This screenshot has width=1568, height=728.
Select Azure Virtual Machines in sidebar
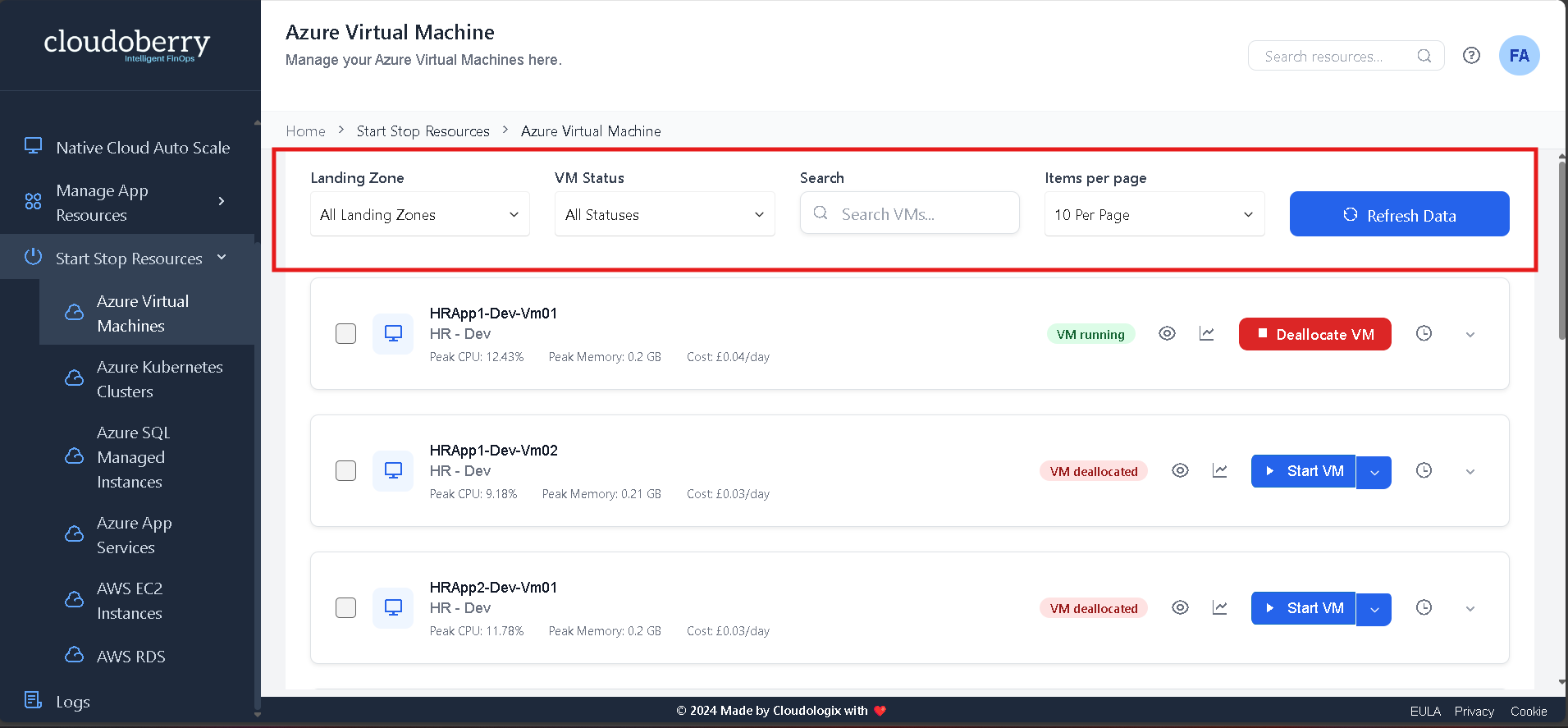[x=147, y=314]
